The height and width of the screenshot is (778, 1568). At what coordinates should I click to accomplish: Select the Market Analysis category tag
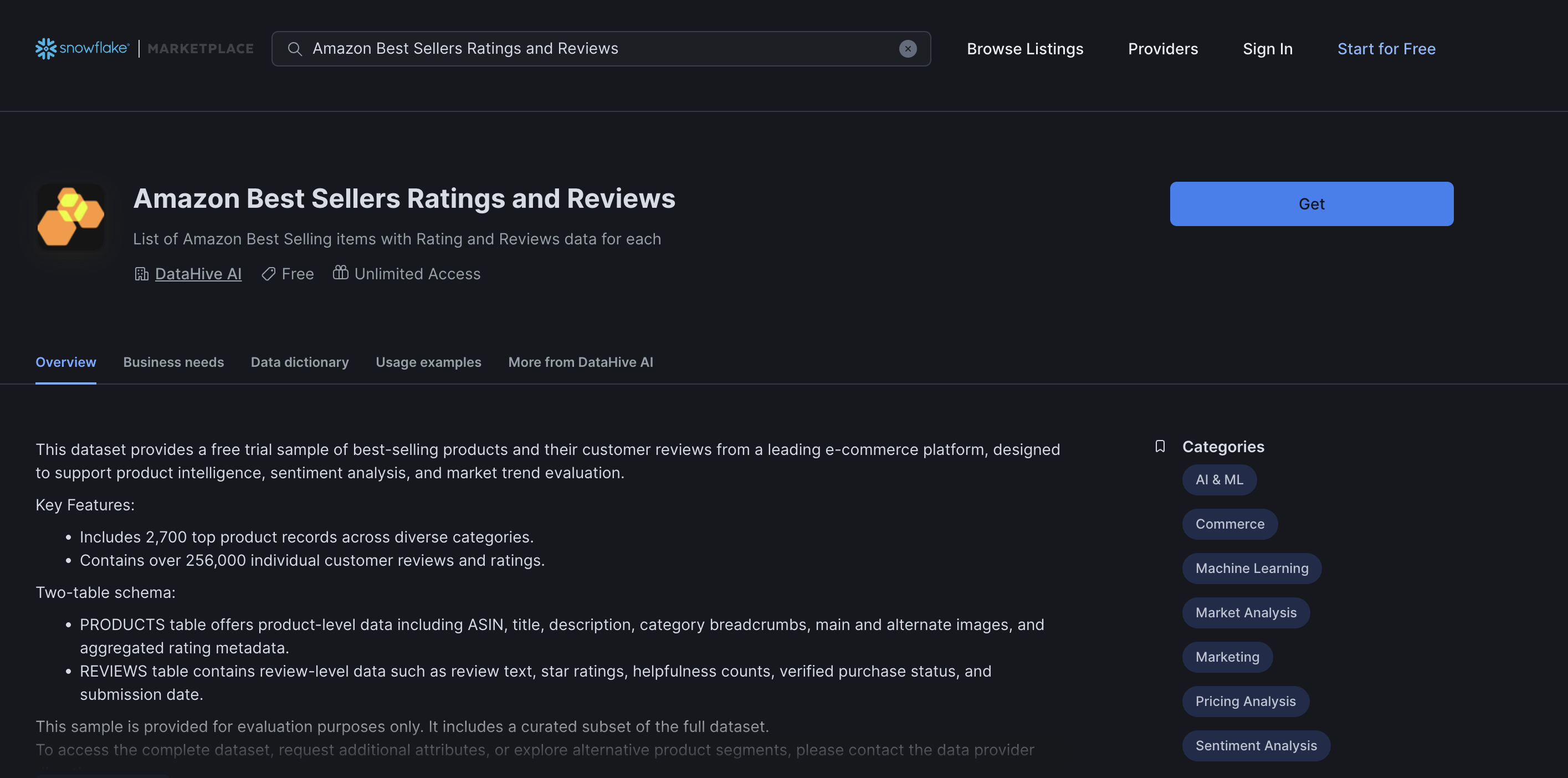[x=1246, y=613]
